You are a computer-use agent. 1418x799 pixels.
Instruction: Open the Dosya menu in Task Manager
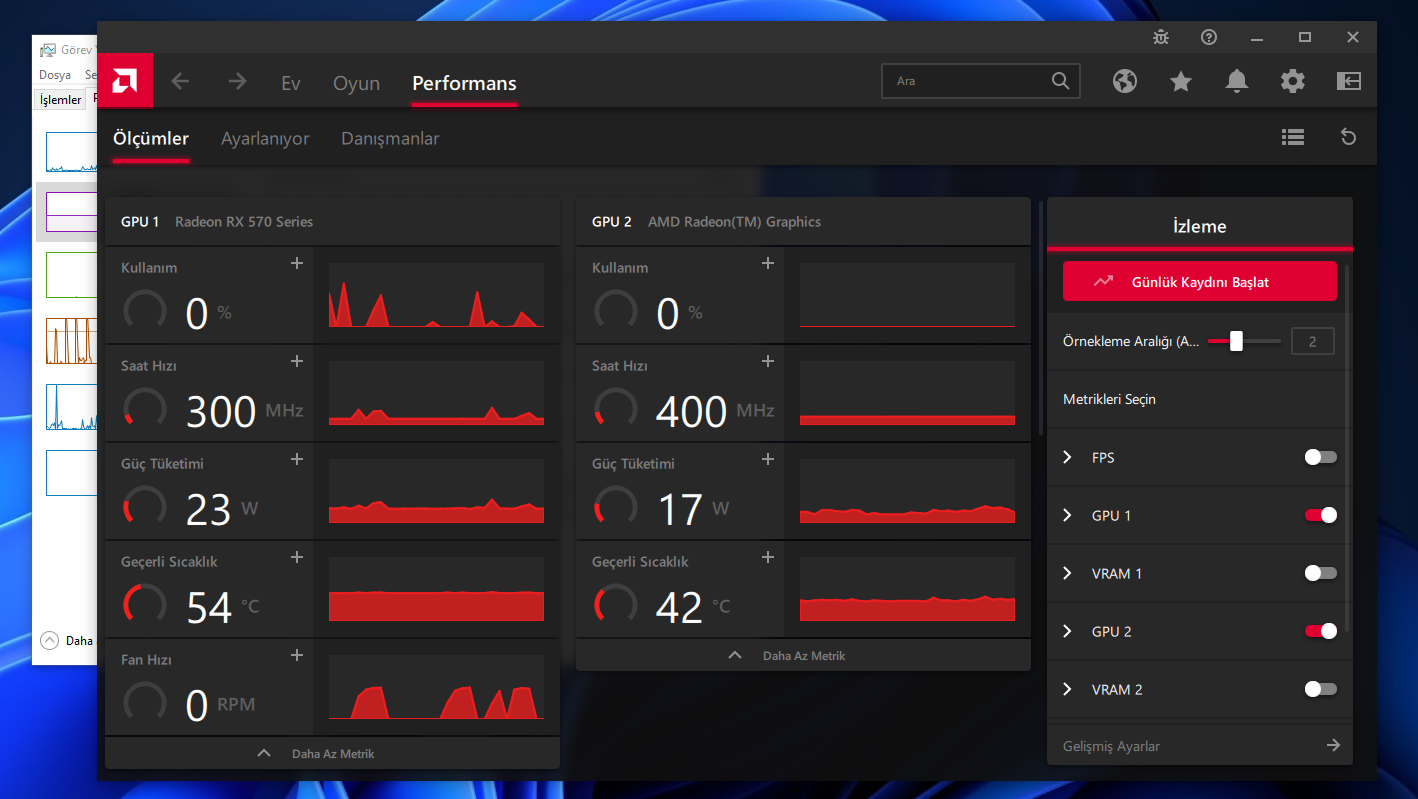[x=55, y=75]
